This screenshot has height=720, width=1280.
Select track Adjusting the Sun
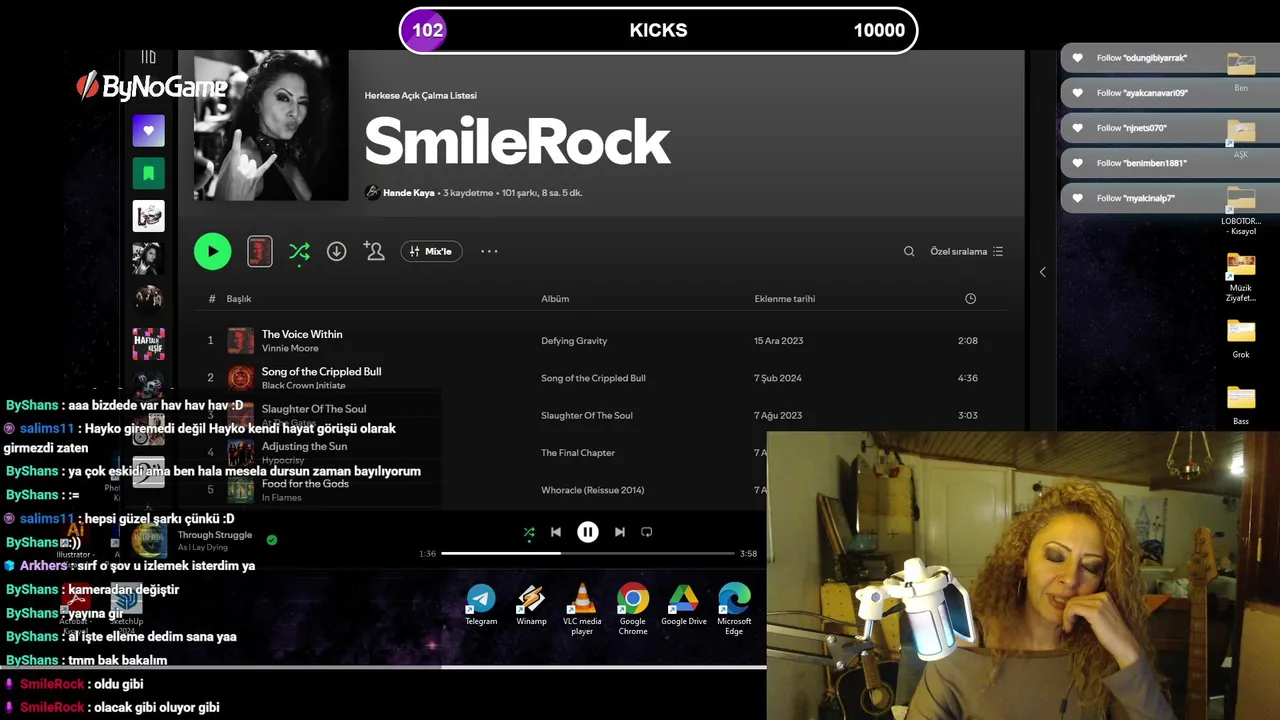pos(305,447)
